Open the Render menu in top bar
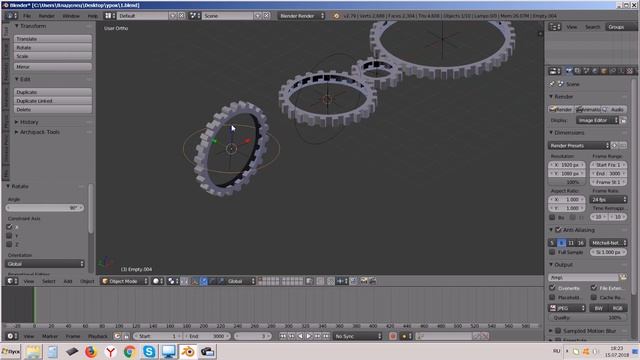The width and height of the screenshot is (640, 360). 47,16
